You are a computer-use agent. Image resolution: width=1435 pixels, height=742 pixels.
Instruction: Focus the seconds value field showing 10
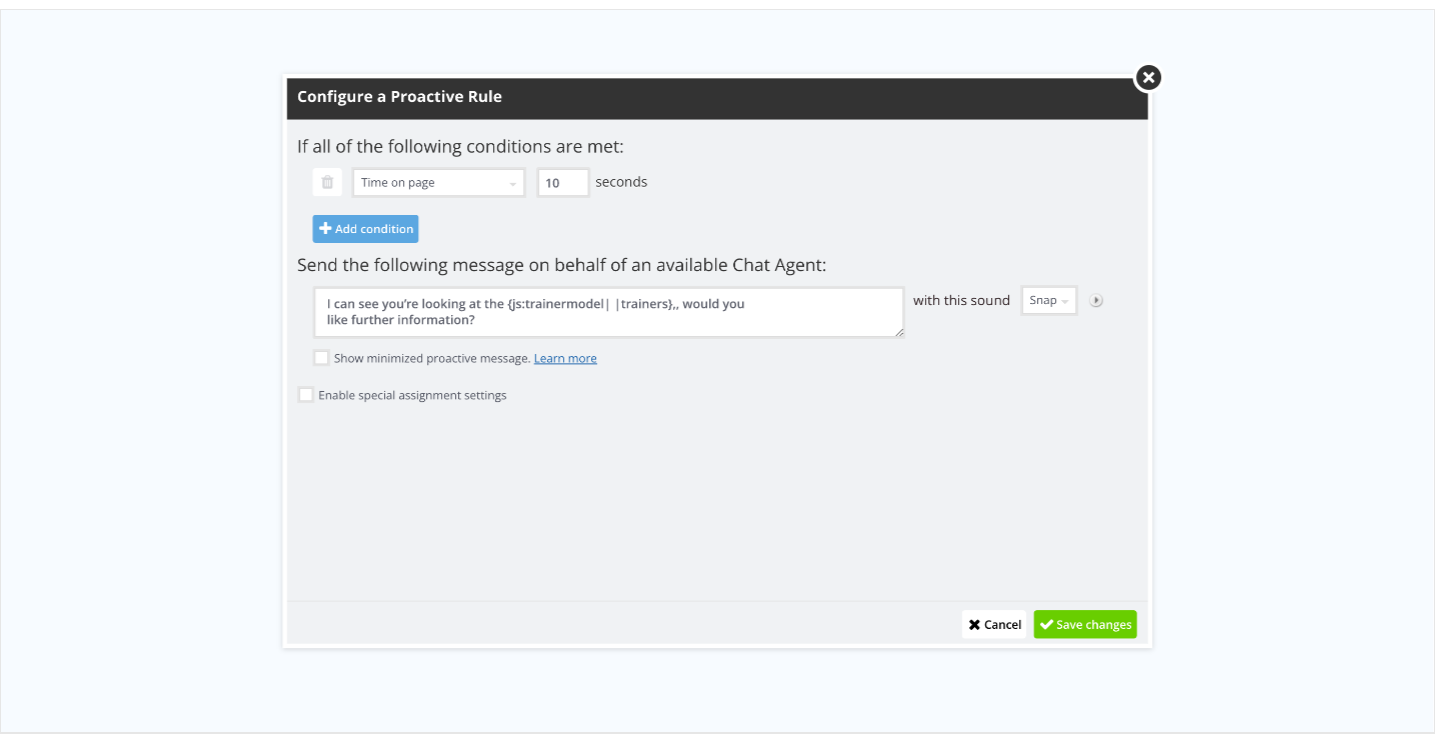click(x=562, y=183)
